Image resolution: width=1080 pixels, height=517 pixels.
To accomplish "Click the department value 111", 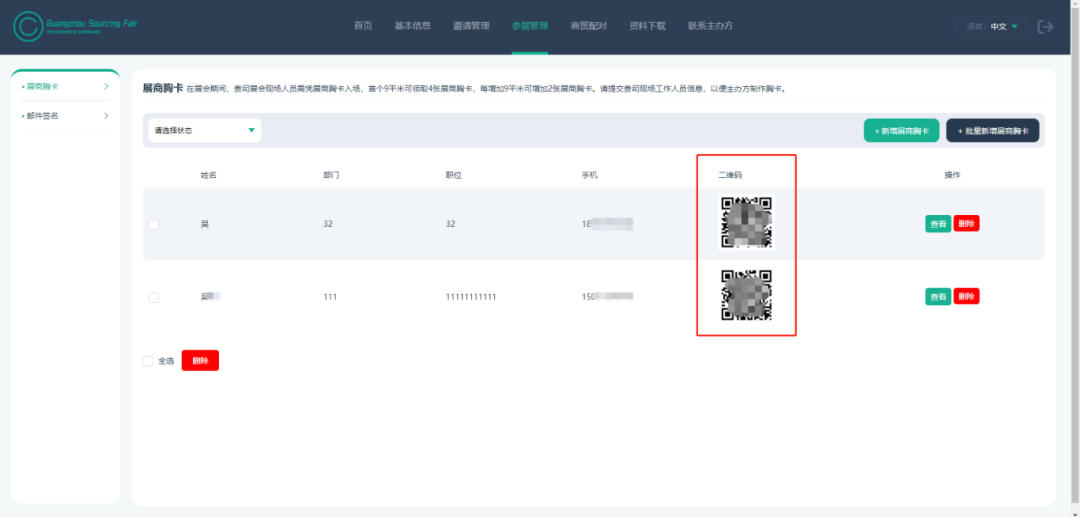I will (331, 297).
